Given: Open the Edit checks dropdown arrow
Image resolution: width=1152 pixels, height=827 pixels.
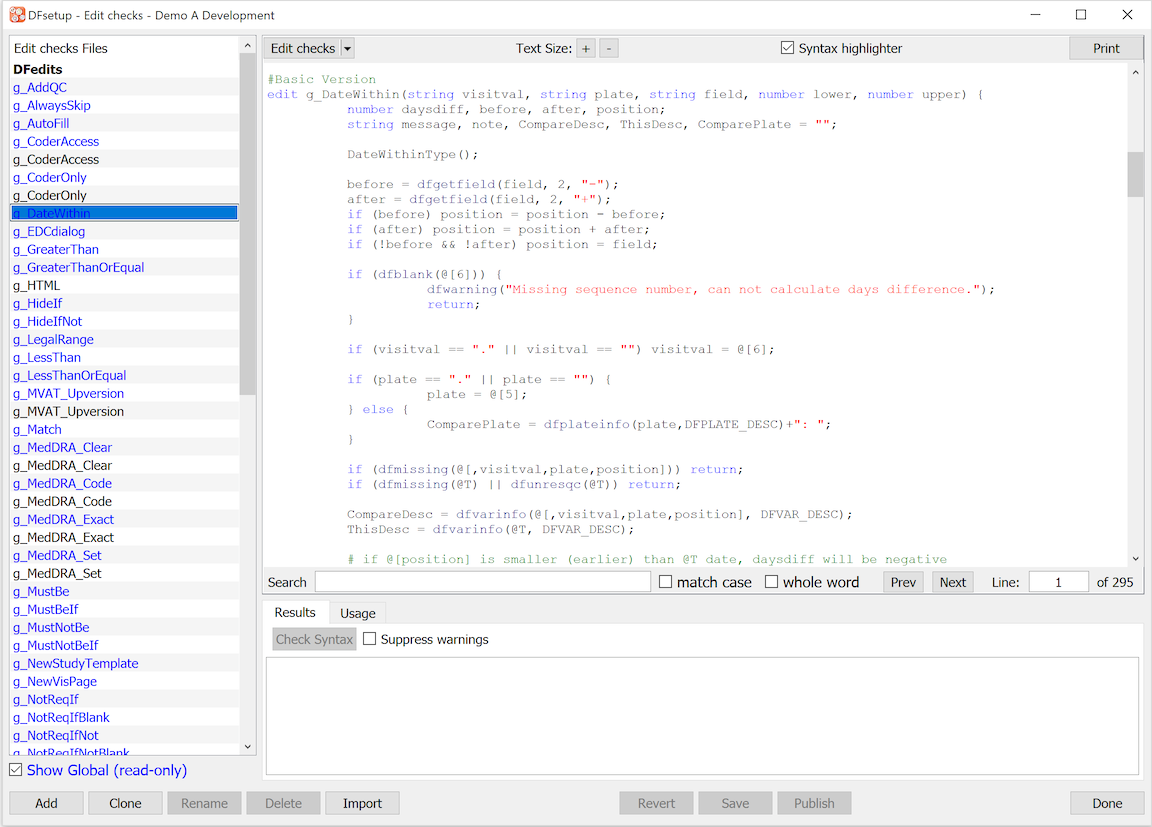Looking at the screenshot, I should pyautogui.click(x=347, y=48).
